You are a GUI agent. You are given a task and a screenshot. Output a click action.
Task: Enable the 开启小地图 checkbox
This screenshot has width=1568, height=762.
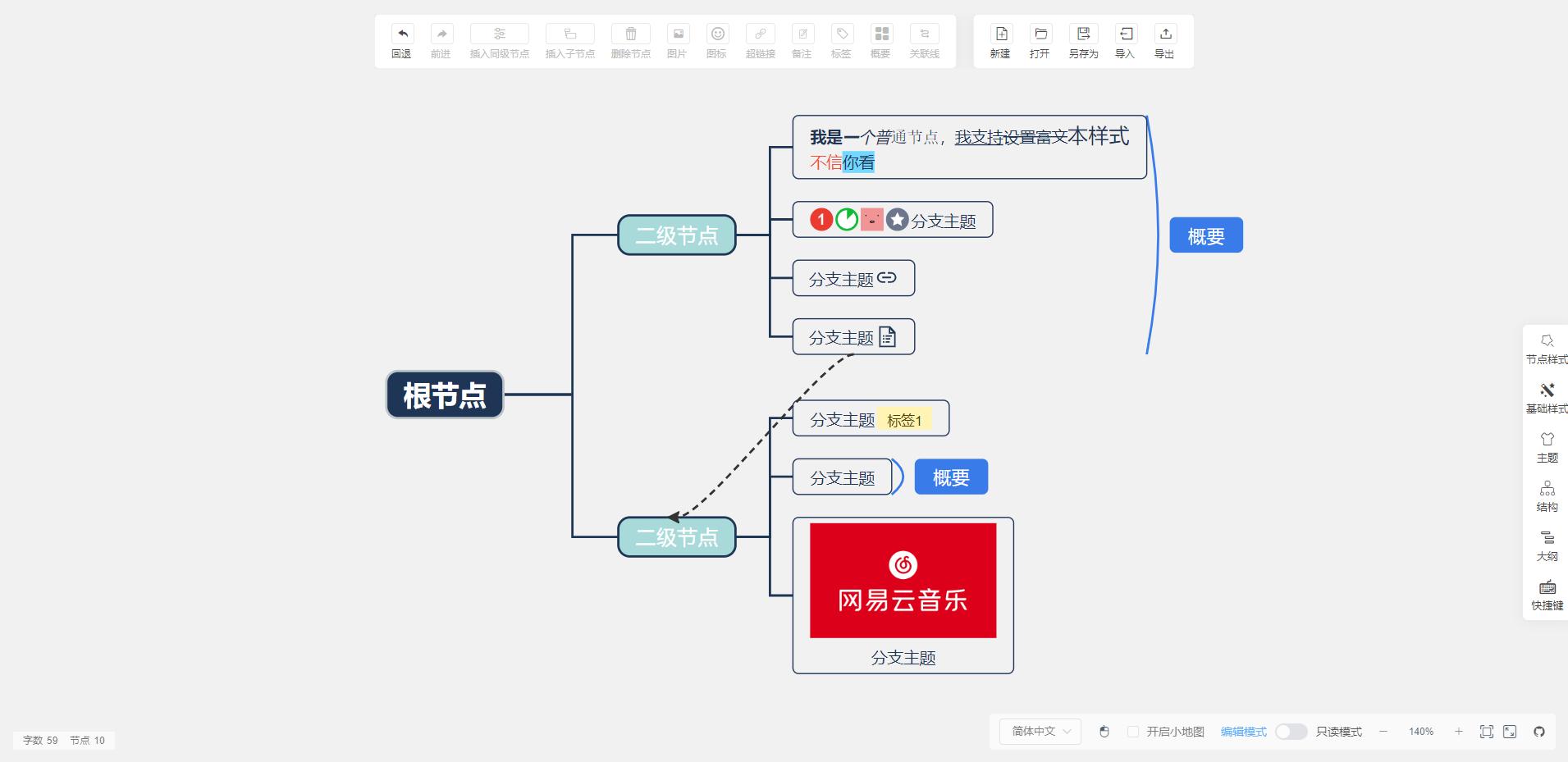1132,731
